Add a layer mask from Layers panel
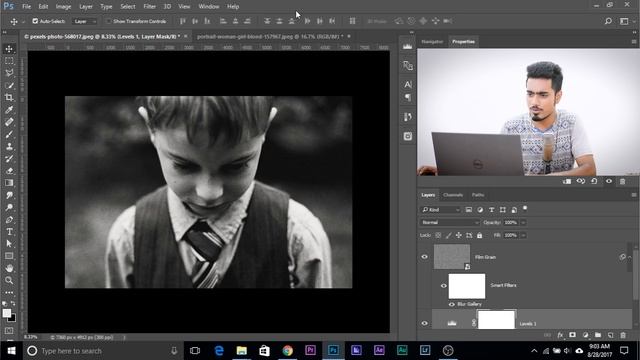Screen dimensions: 640x360 (x=573, y=335)
